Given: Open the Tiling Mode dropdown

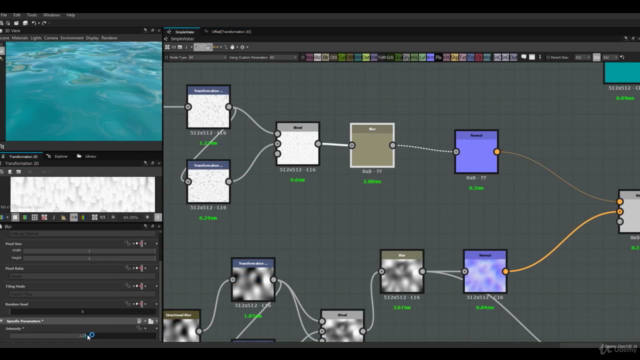Looking at the screenshot, I should [82, 294].
